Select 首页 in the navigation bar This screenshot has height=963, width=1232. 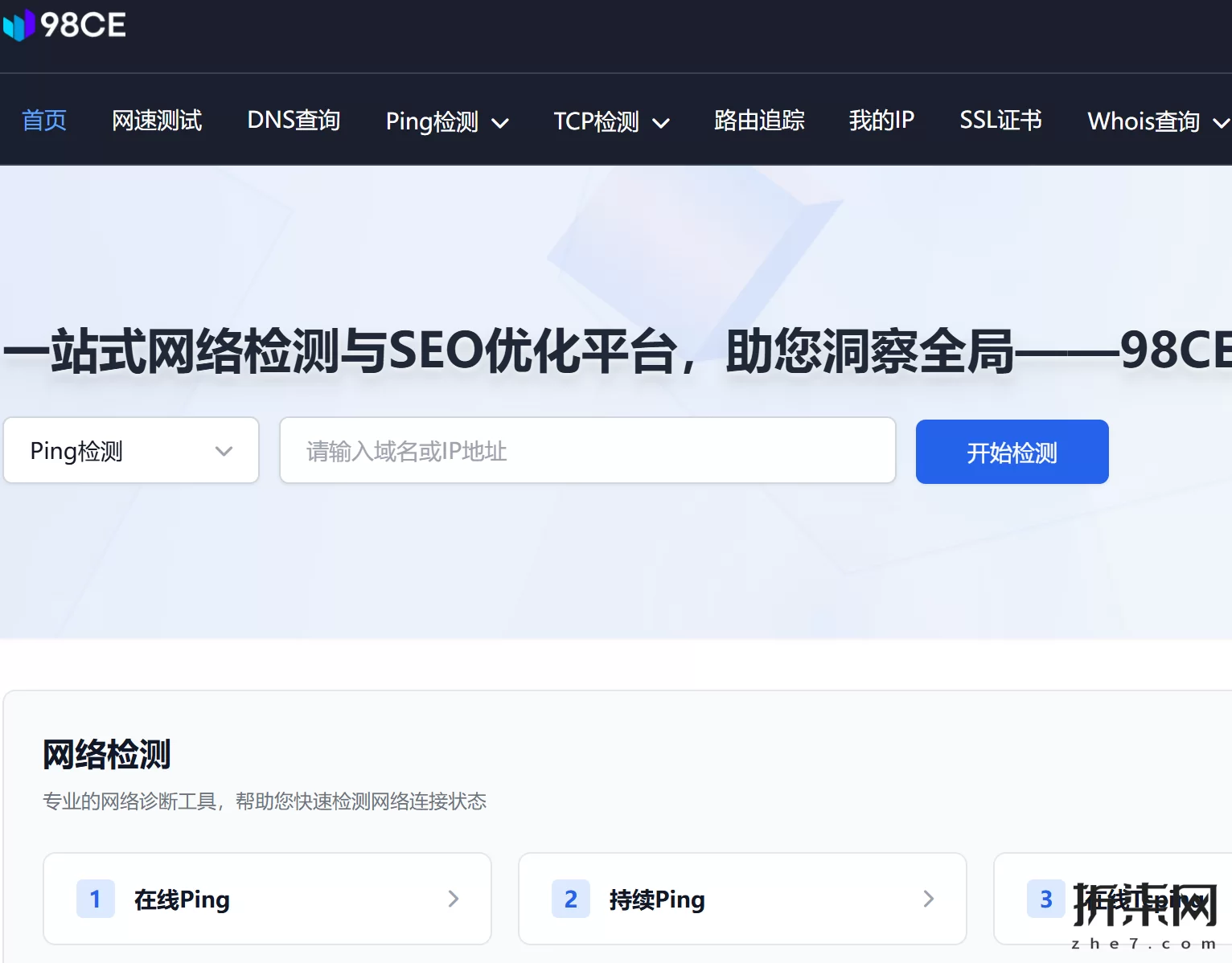44,121
